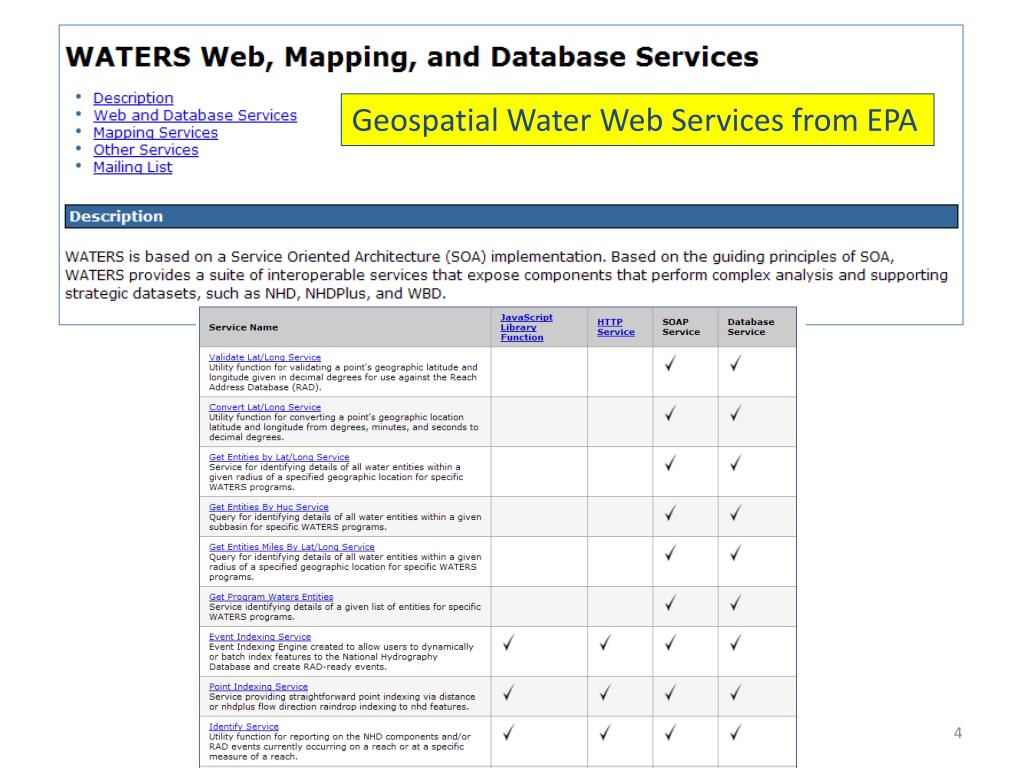
Task: Click SOAP checkmark in Identify Service row
Action: (670, 733)
